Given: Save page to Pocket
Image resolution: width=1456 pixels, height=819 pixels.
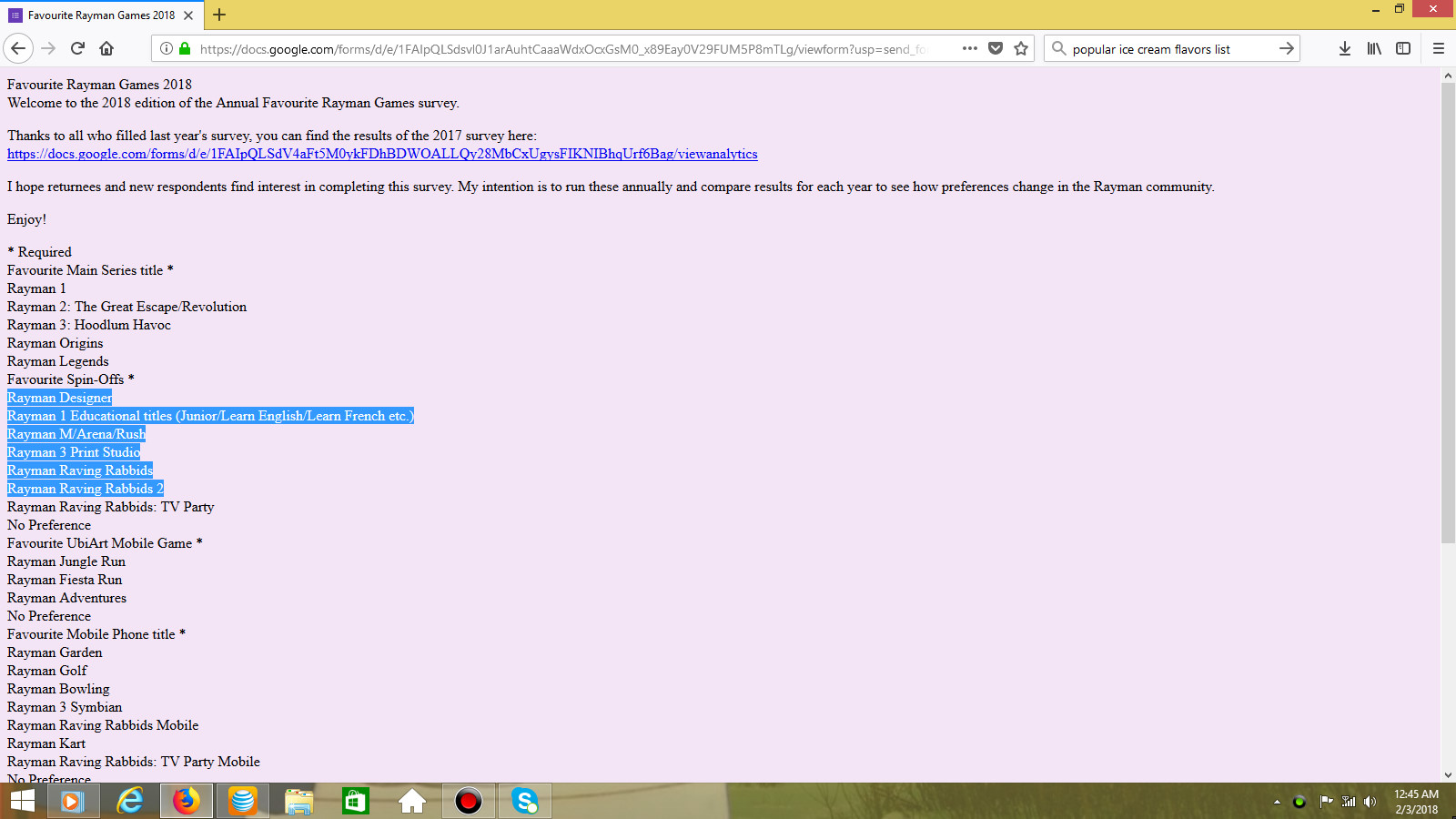Looking at the screenshot, I should click(x=996, y=48).
